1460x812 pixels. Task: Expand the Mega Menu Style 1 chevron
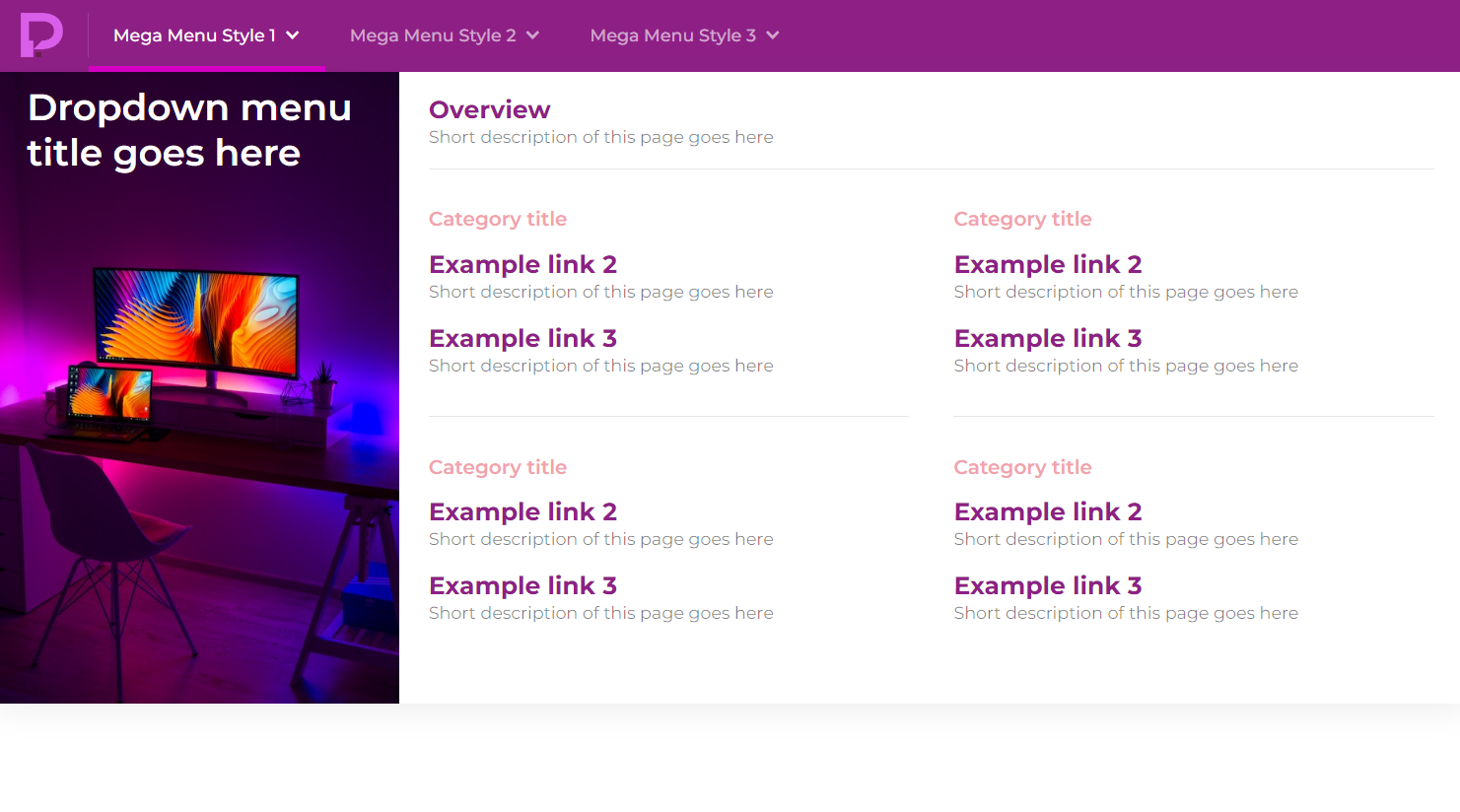point(293,34)
